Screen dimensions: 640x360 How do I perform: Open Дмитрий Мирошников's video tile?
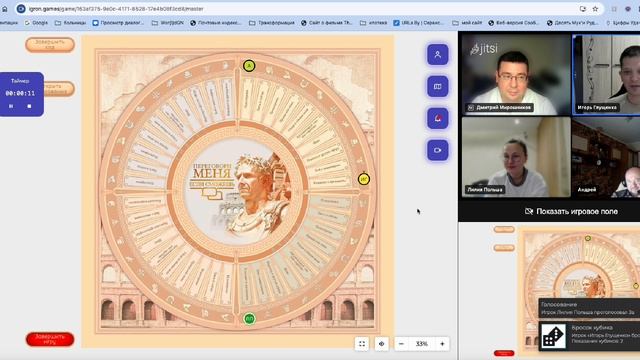(516, 75)
